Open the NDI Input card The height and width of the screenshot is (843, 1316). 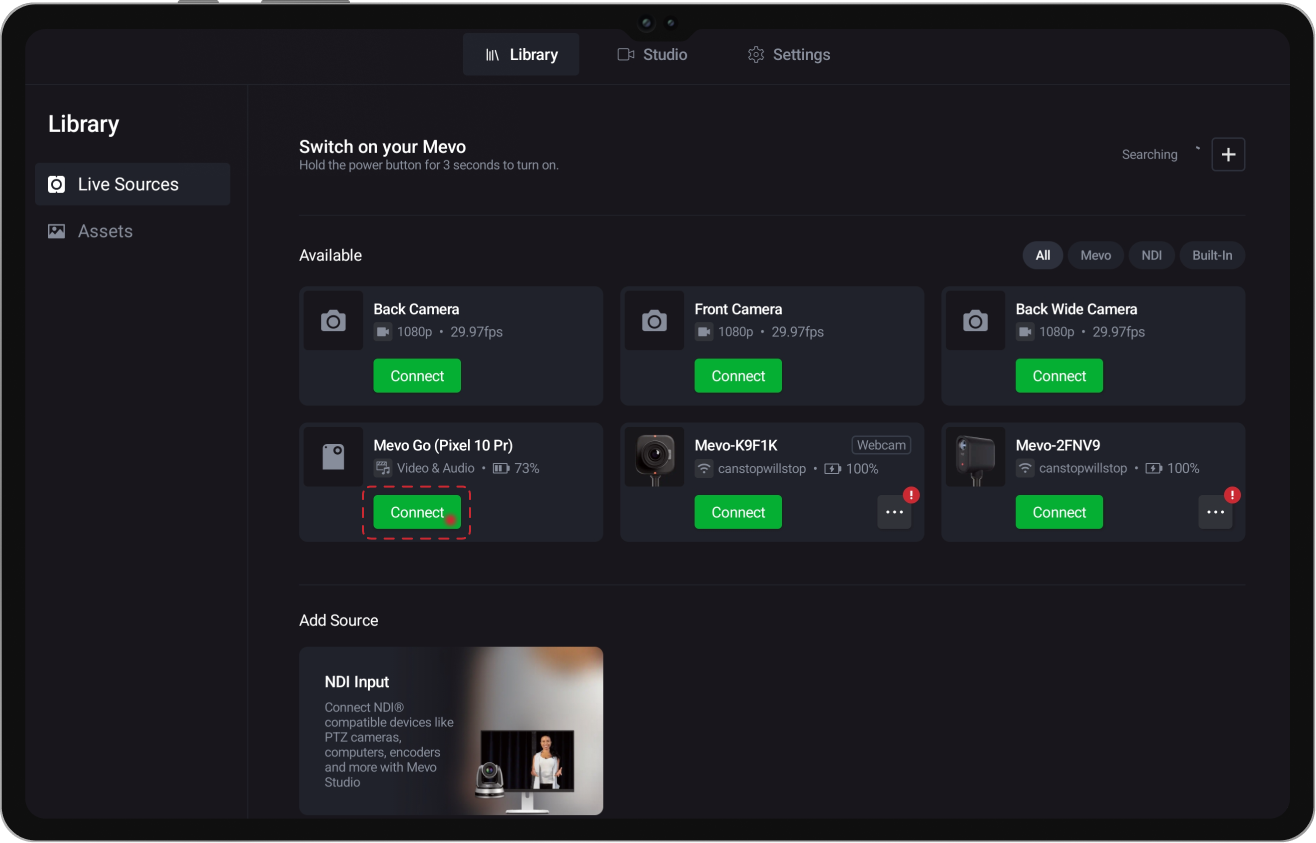coord(451,731)
